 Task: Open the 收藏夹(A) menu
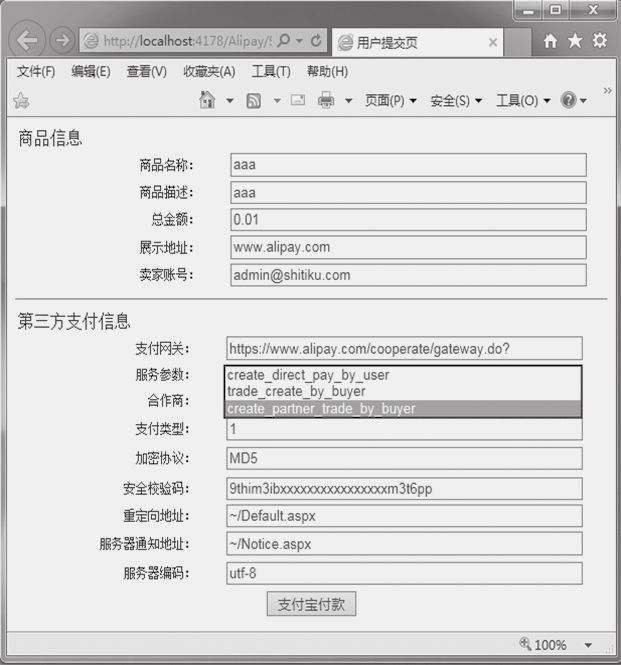tap(209, 72)
